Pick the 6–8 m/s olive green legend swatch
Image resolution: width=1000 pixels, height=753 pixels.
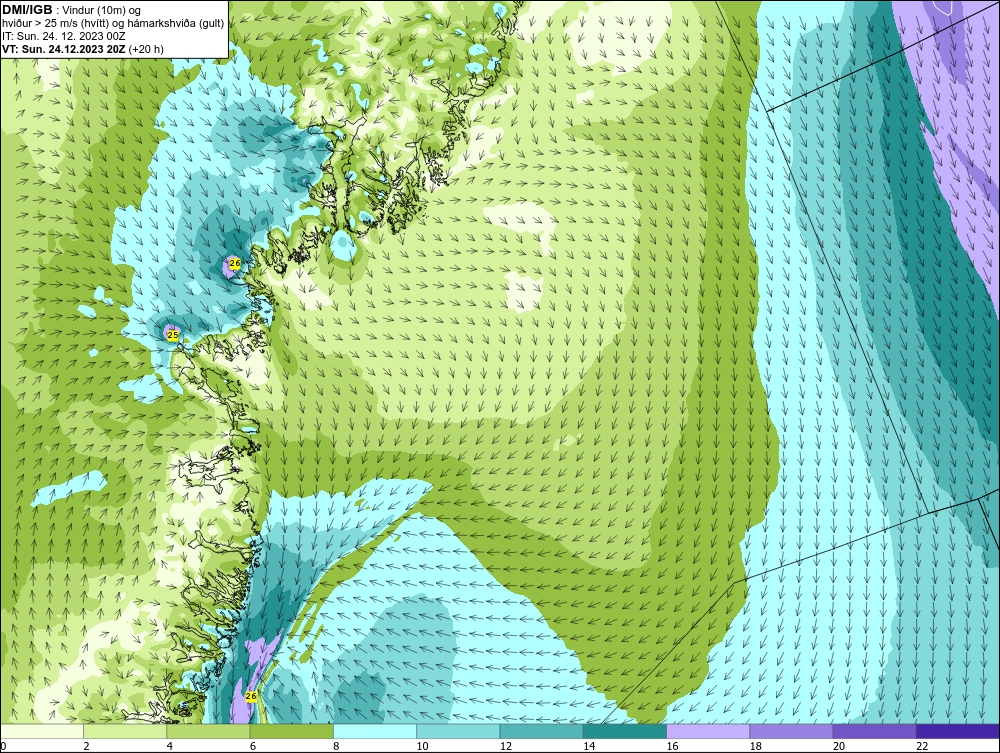coord(291,731)
